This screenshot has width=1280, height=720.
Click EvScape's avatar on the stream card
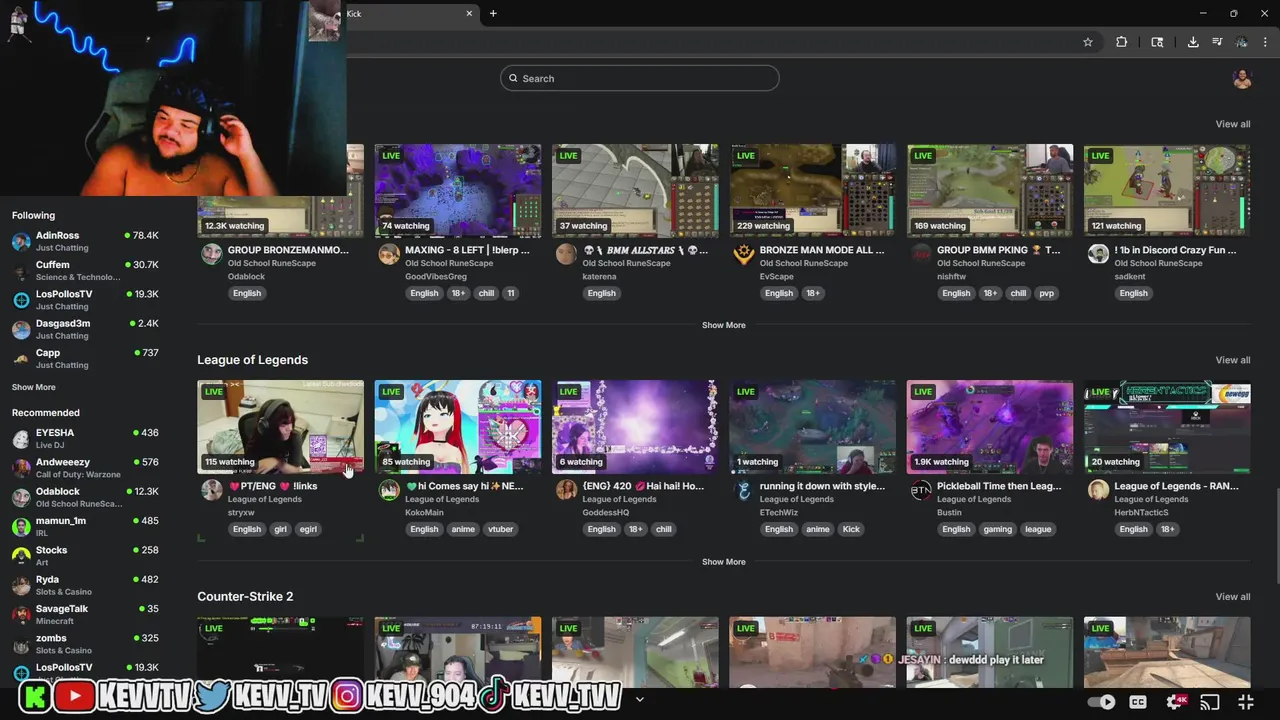point(744,254)
